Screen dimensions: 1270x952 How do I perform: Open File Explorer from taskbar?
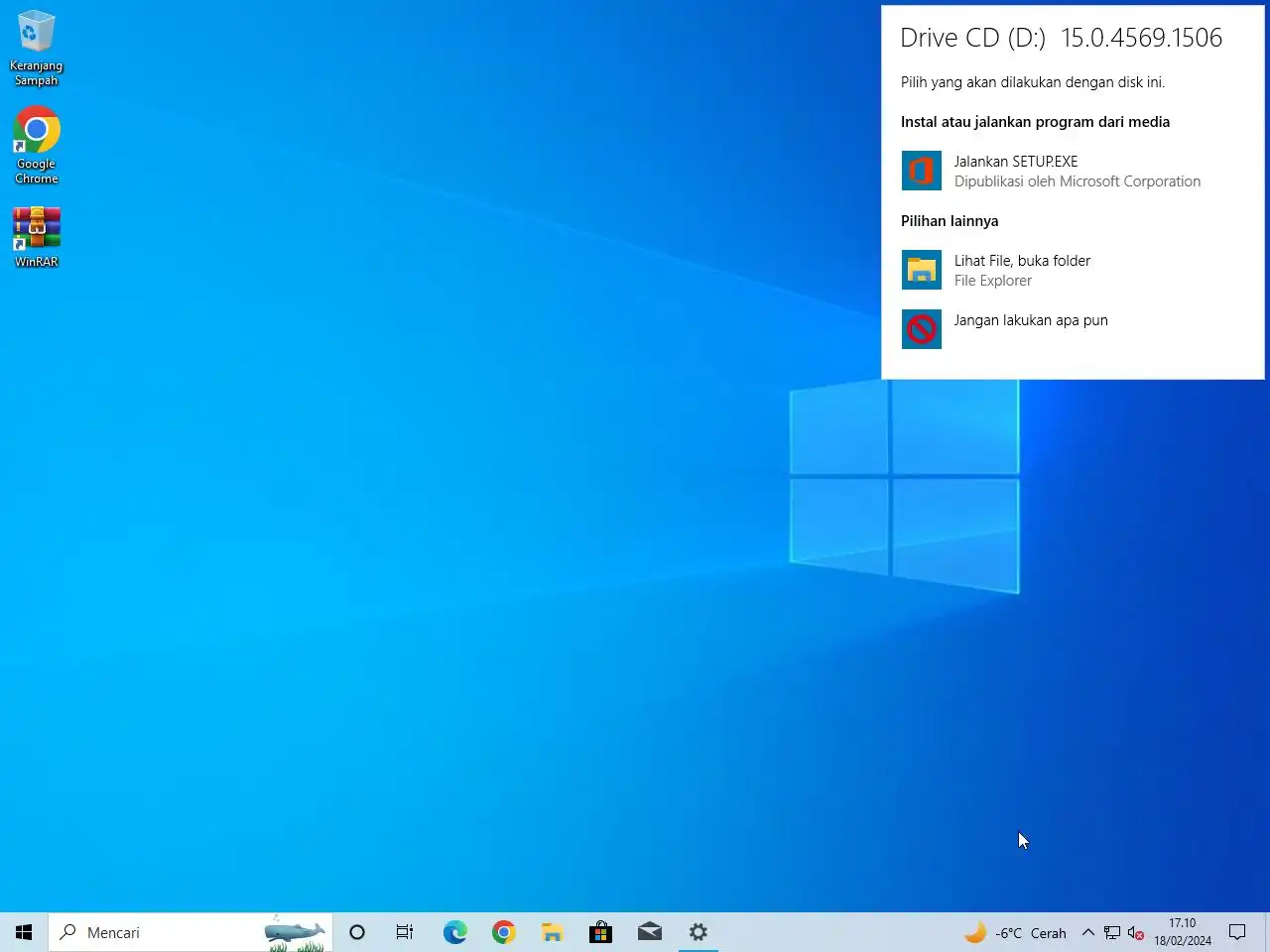tap(552, 932)
